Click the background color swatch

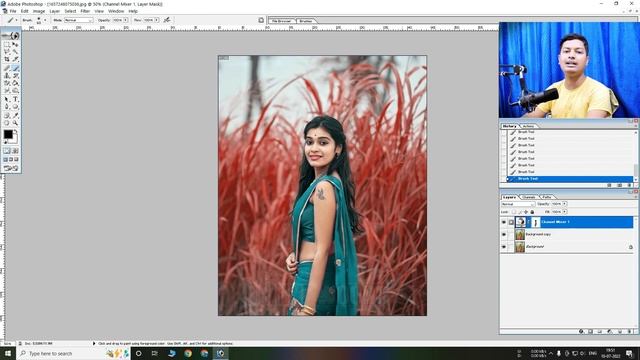(15, 139)
